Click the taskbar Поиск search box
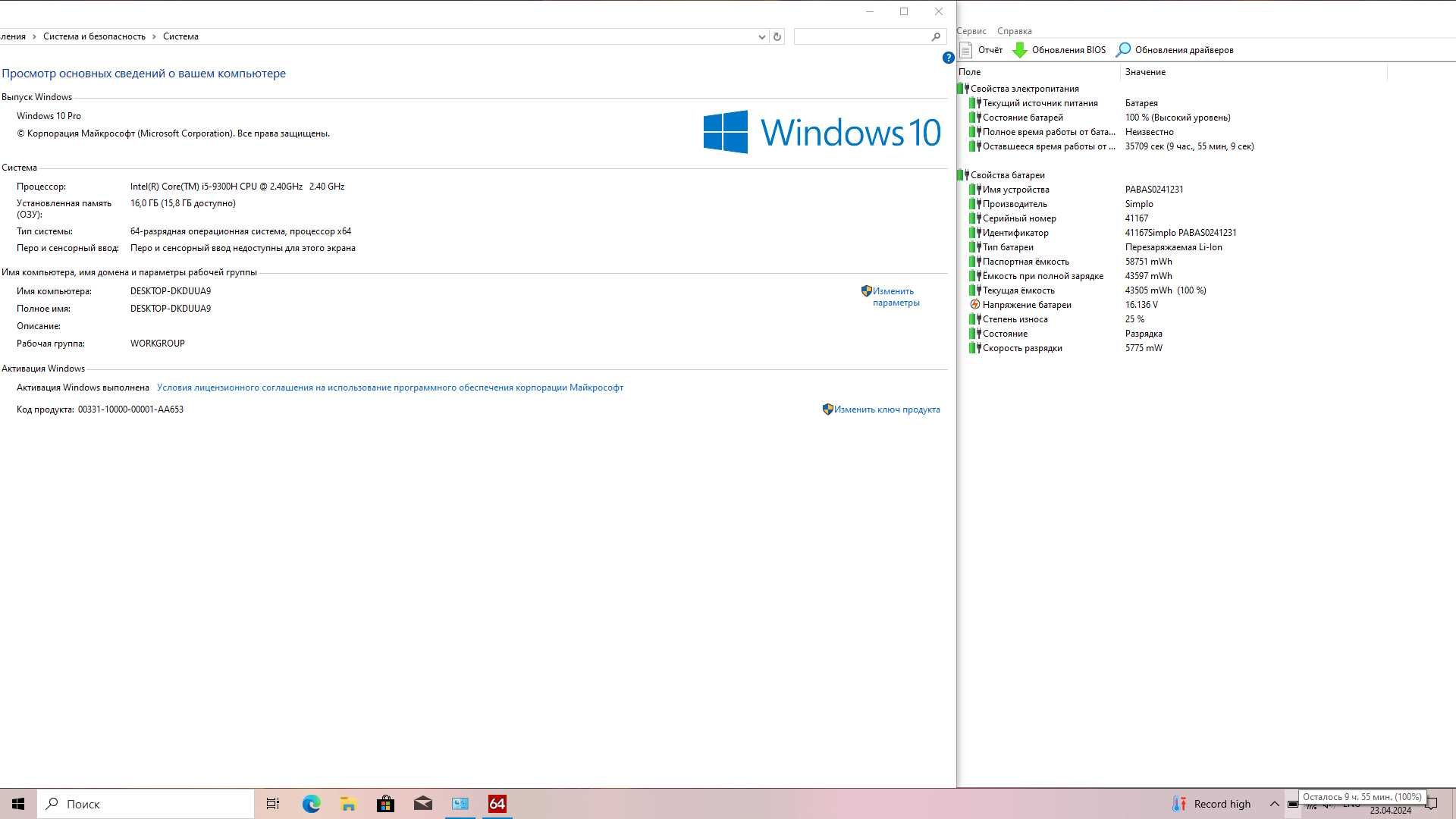1456x819 pixels. 146,804
